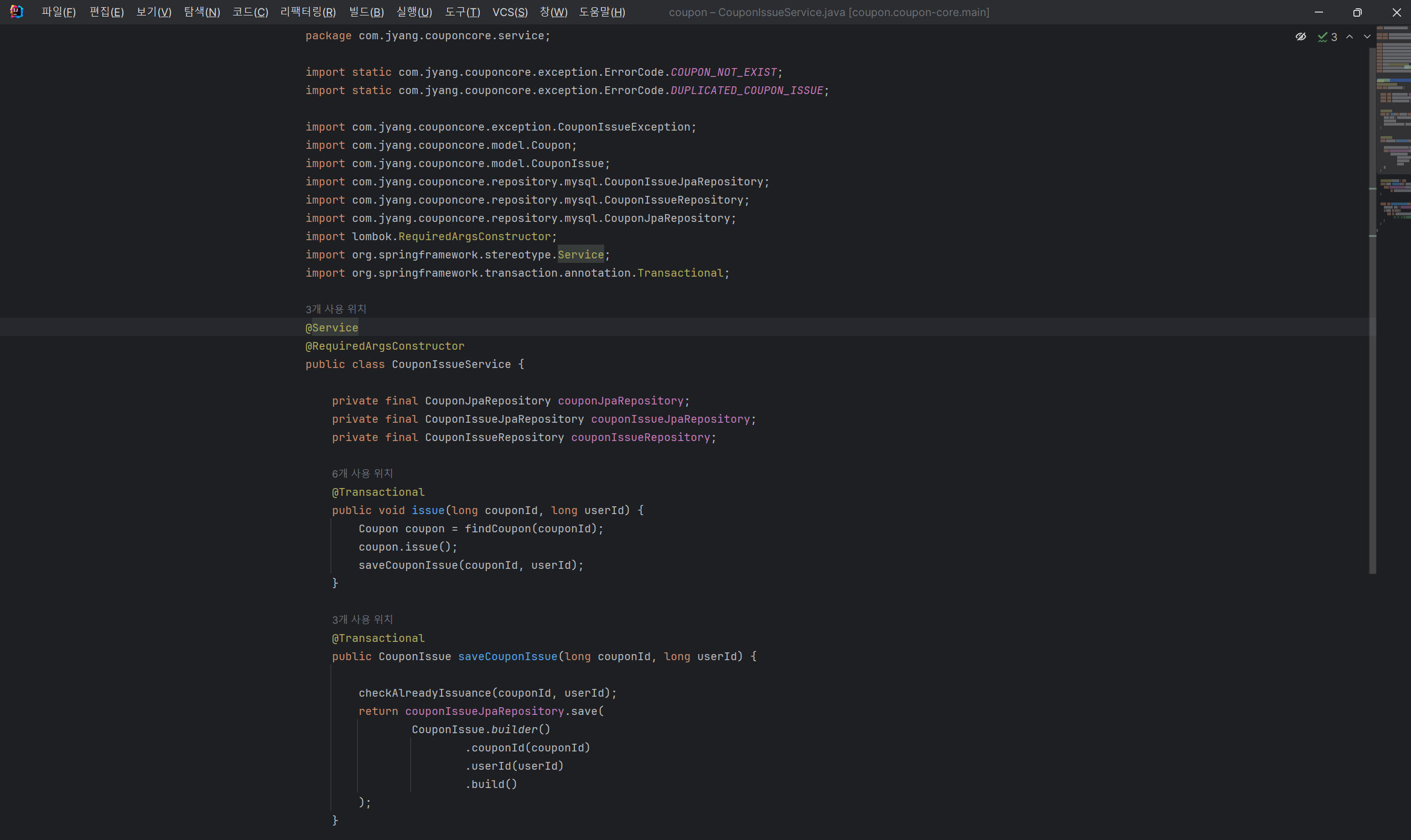Open the 리팩터링(R) menu
The image size is (1411, 840).
pos(308,12)
